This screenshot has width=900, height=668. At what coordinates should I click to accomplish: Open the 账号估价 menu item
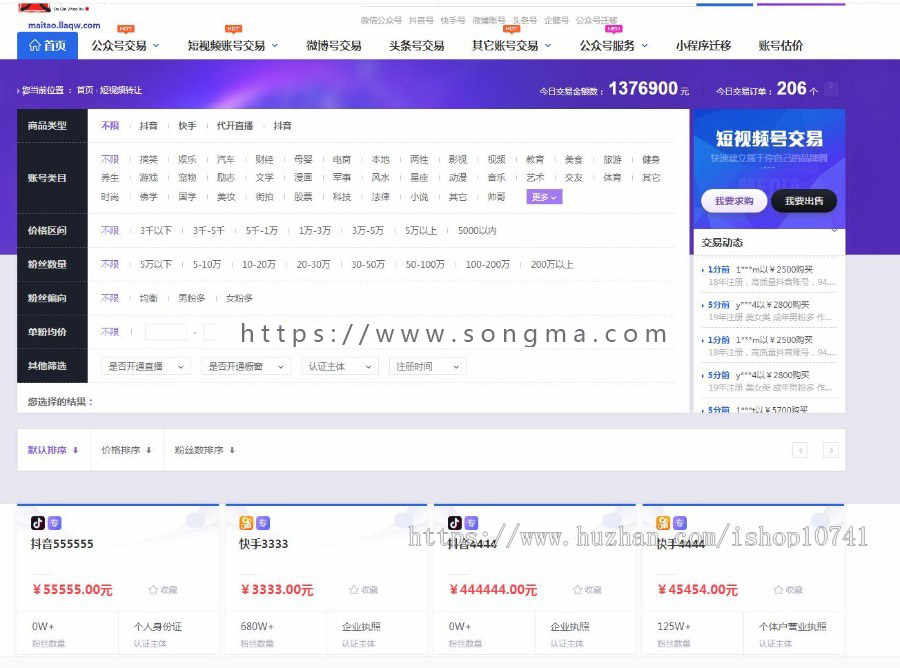coord(781,45)
